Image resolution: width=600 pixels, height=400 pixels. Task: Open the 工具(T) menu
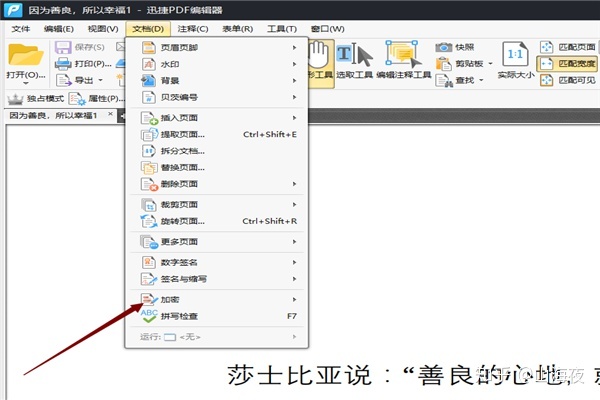pos(282,29)
